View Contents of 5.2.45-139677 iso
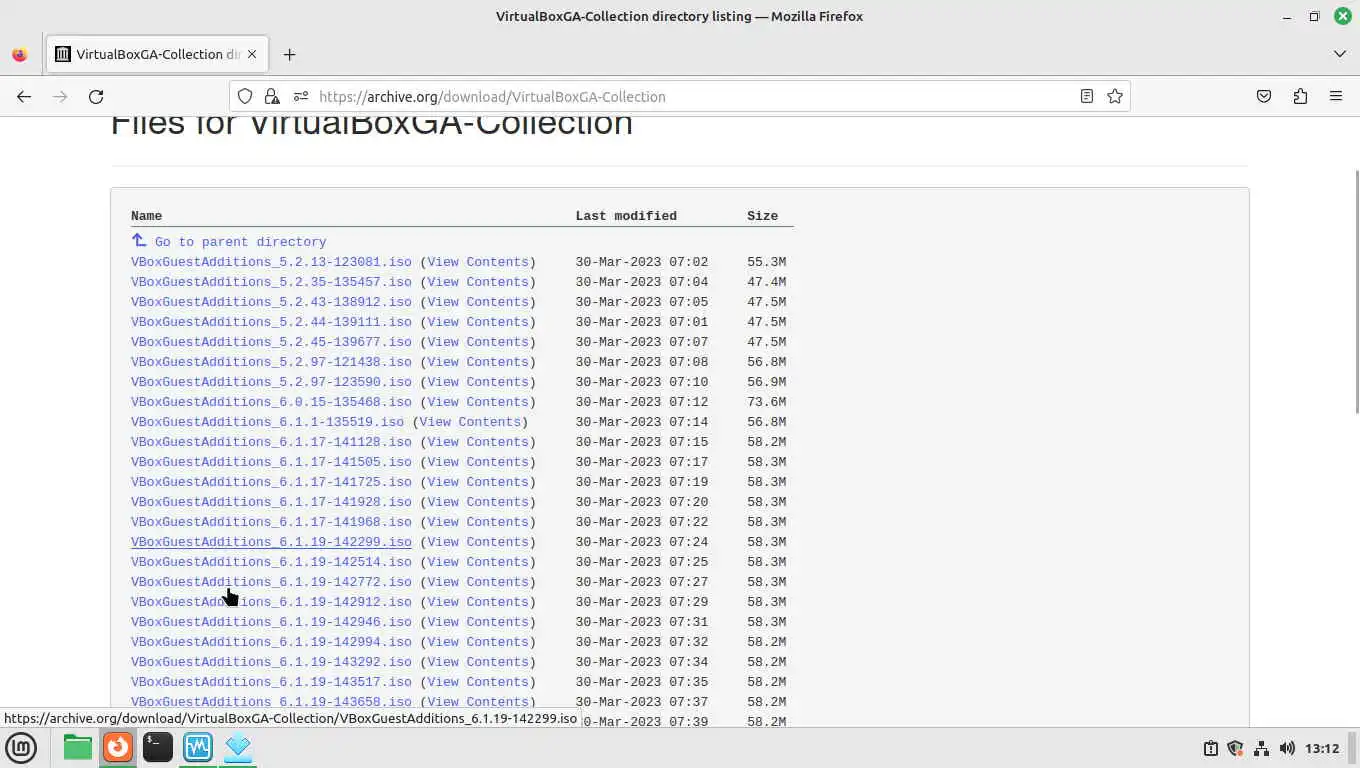Image resolution: width=1360 pixels, height=768 pixels. 478,342
